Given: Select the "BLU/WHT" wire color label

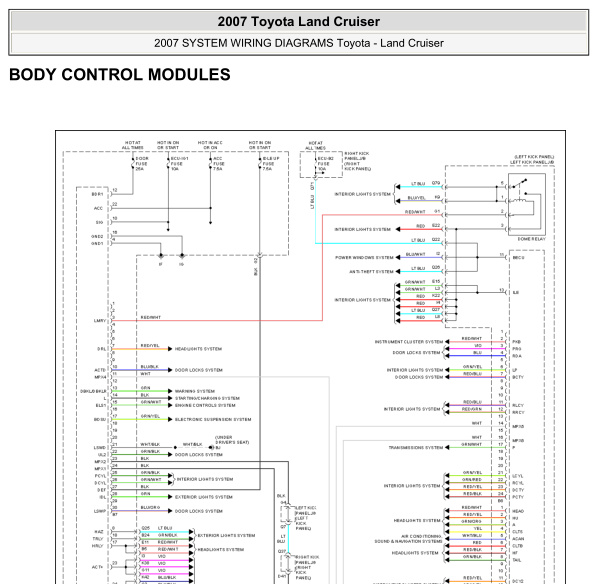Looking at the screenshot, I should [x=415, y=254].
